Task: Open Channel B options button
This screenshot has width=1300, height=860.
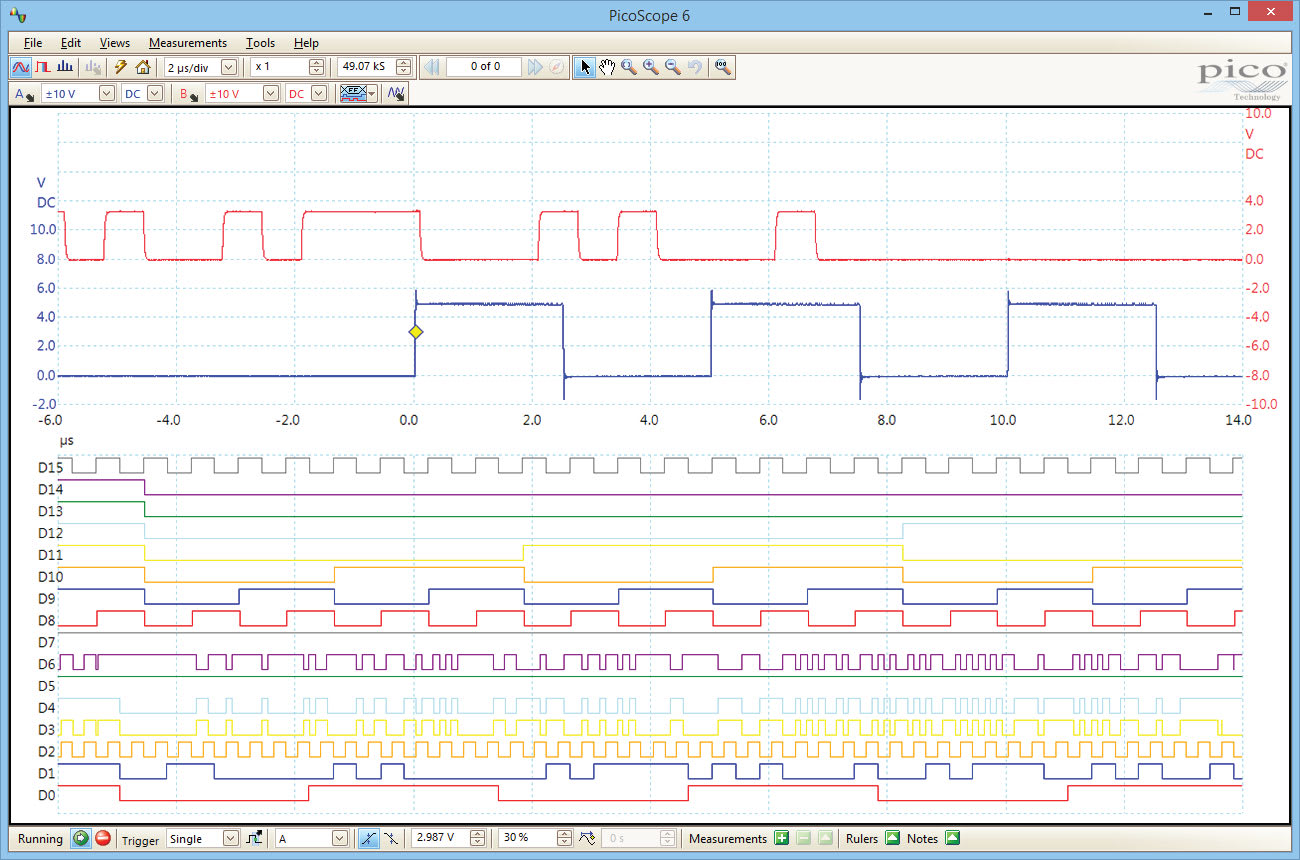Action: [x=188, y=93]
